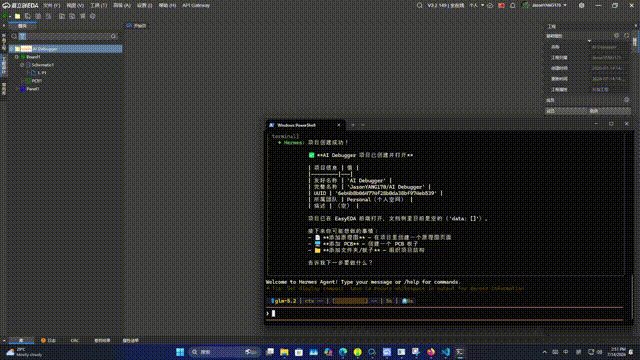This screenshot has height=360, width=640.
Task: Click the Windows taskbar search box
Action: [224, 352]
